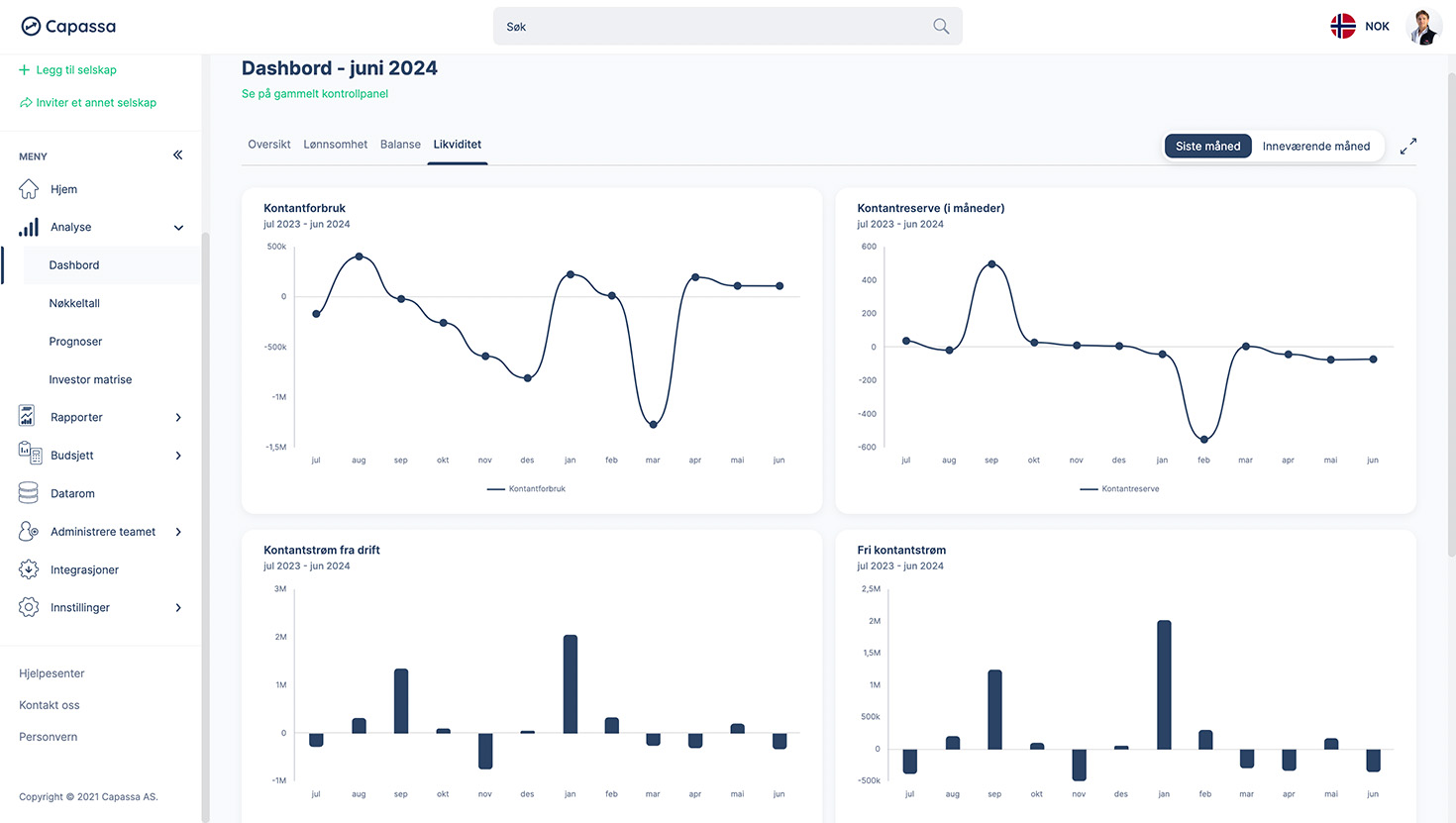
Task: Expand the Budsjett submenu chevron
Action: click(x=178, y=456)
